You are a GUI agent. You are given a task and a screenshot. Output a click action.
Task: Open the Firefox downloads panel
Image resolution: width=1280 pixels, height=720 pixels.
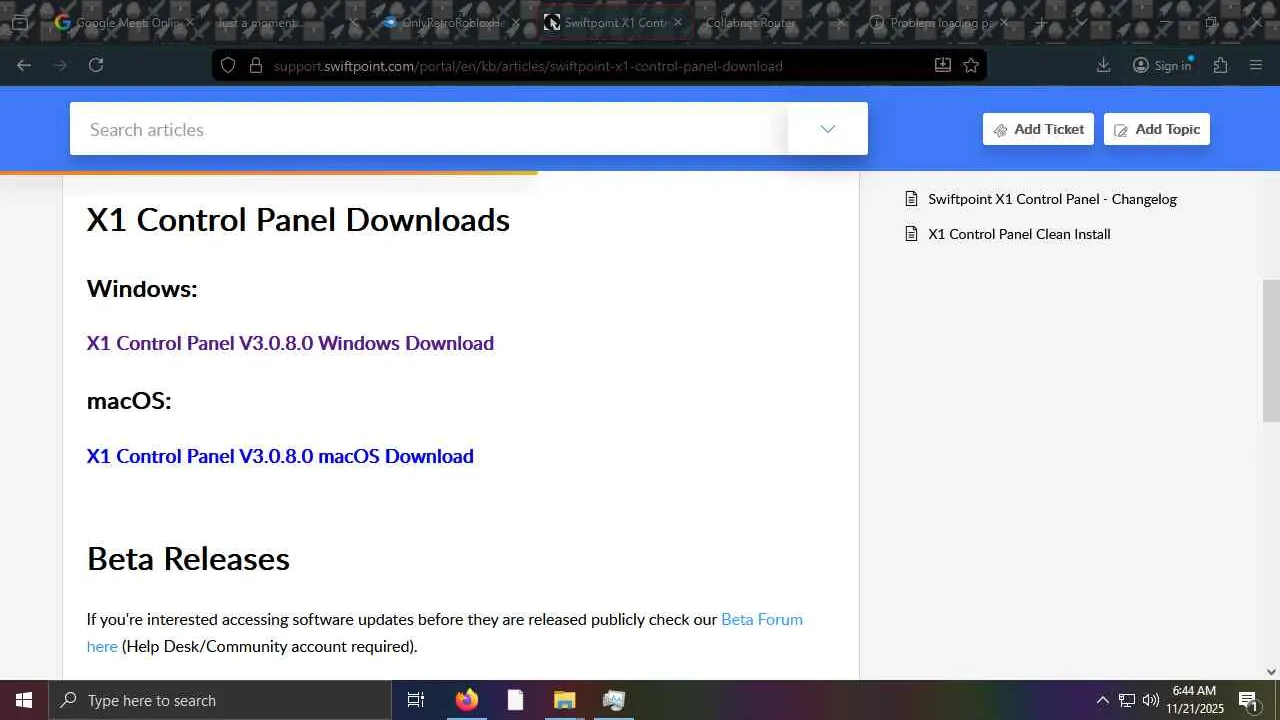(x=1104, y=65)
